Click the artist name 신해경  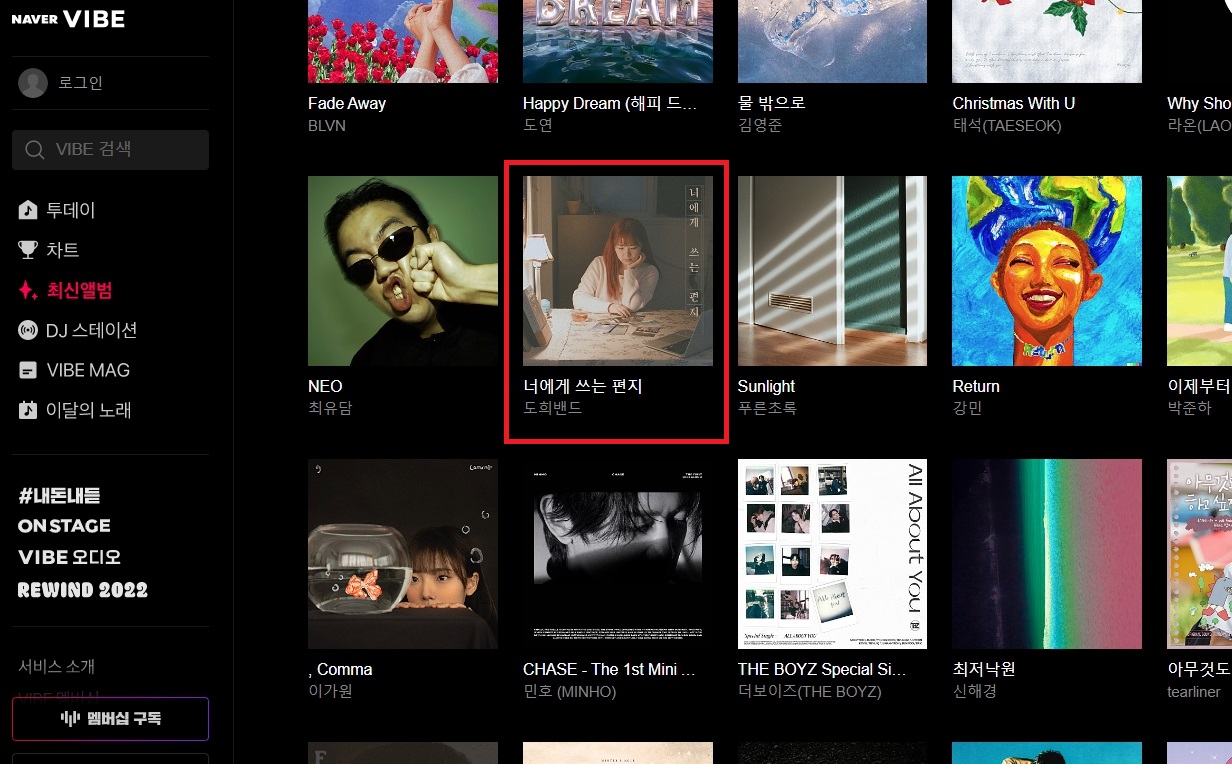(974, 692)
